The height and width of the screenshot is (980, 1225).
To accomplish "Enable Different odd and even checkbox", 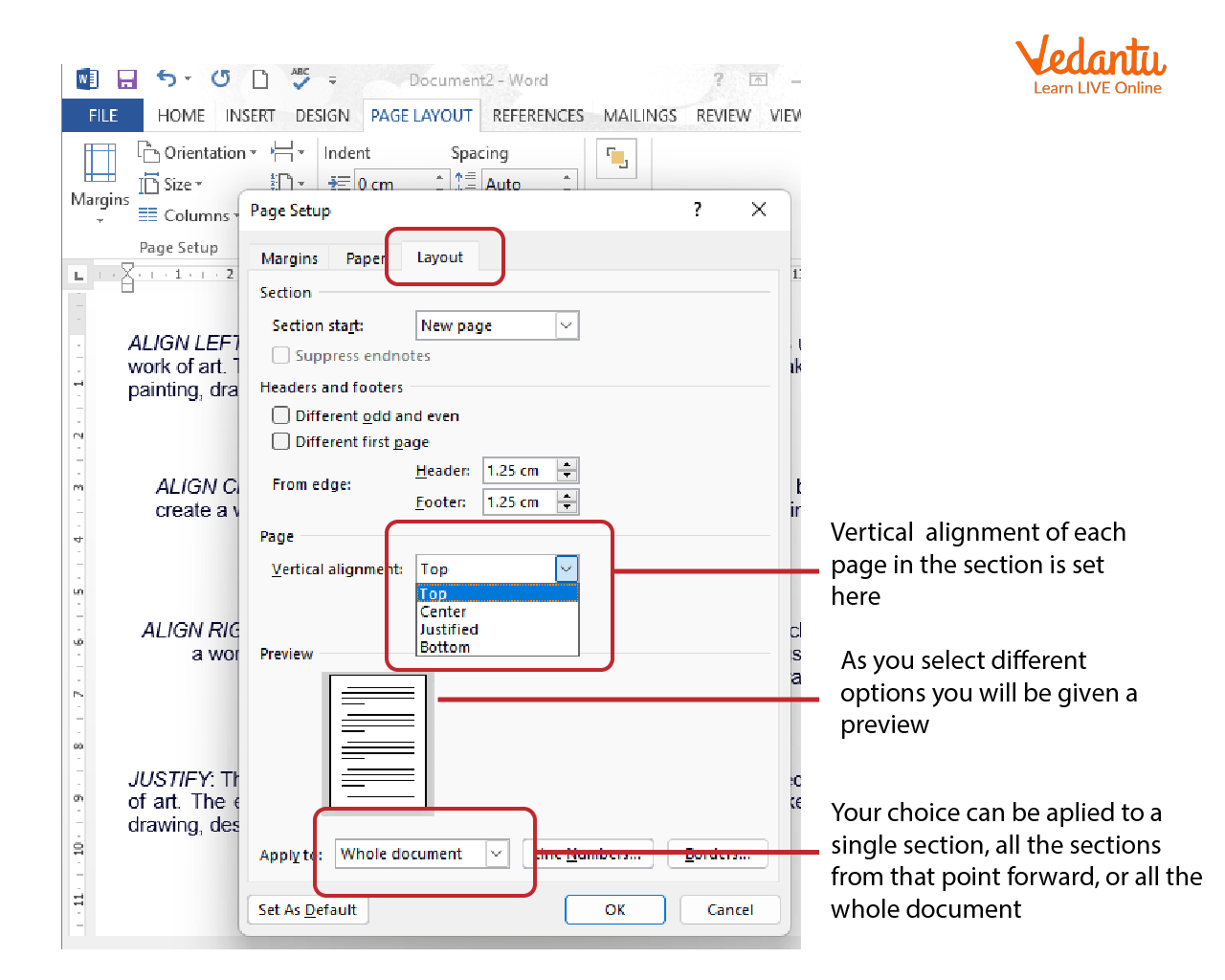I will tap(281, 415).
